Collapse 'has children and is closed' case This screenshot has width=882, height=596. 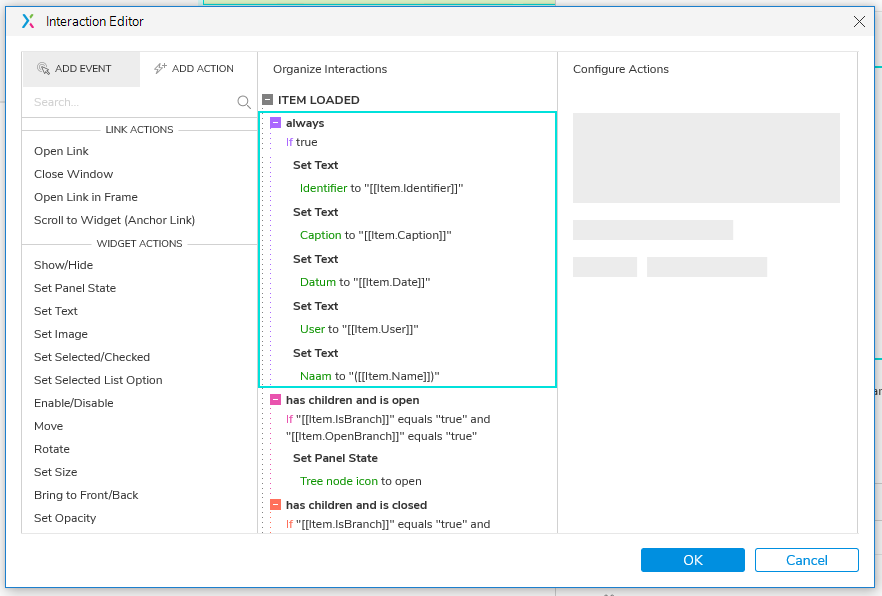(276, 505)
